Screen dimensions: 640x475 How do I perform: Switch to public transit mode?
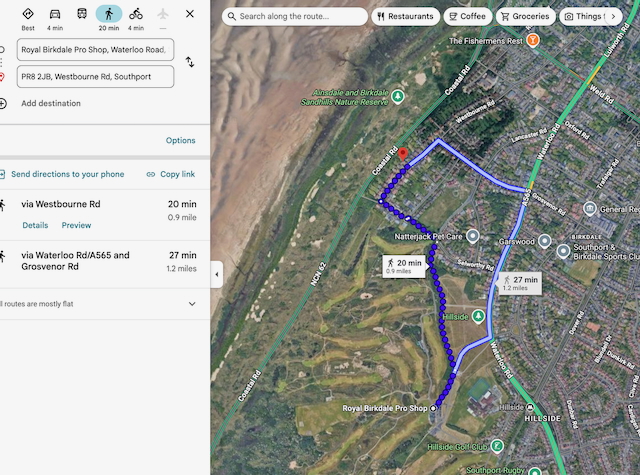tap(82, 14)
